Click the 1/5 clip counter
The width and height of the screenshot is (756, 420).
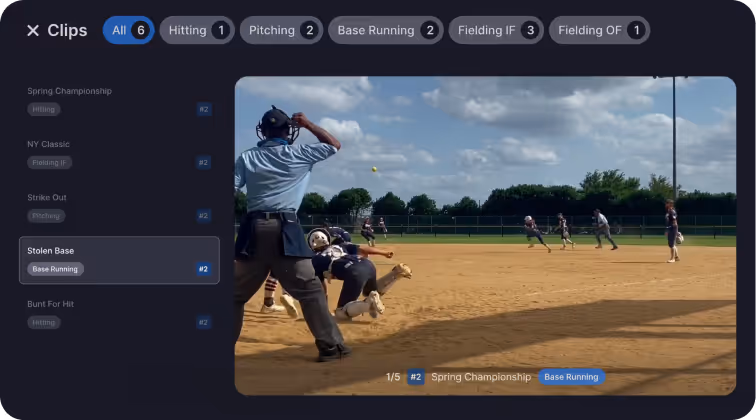(x=393, y=377)
